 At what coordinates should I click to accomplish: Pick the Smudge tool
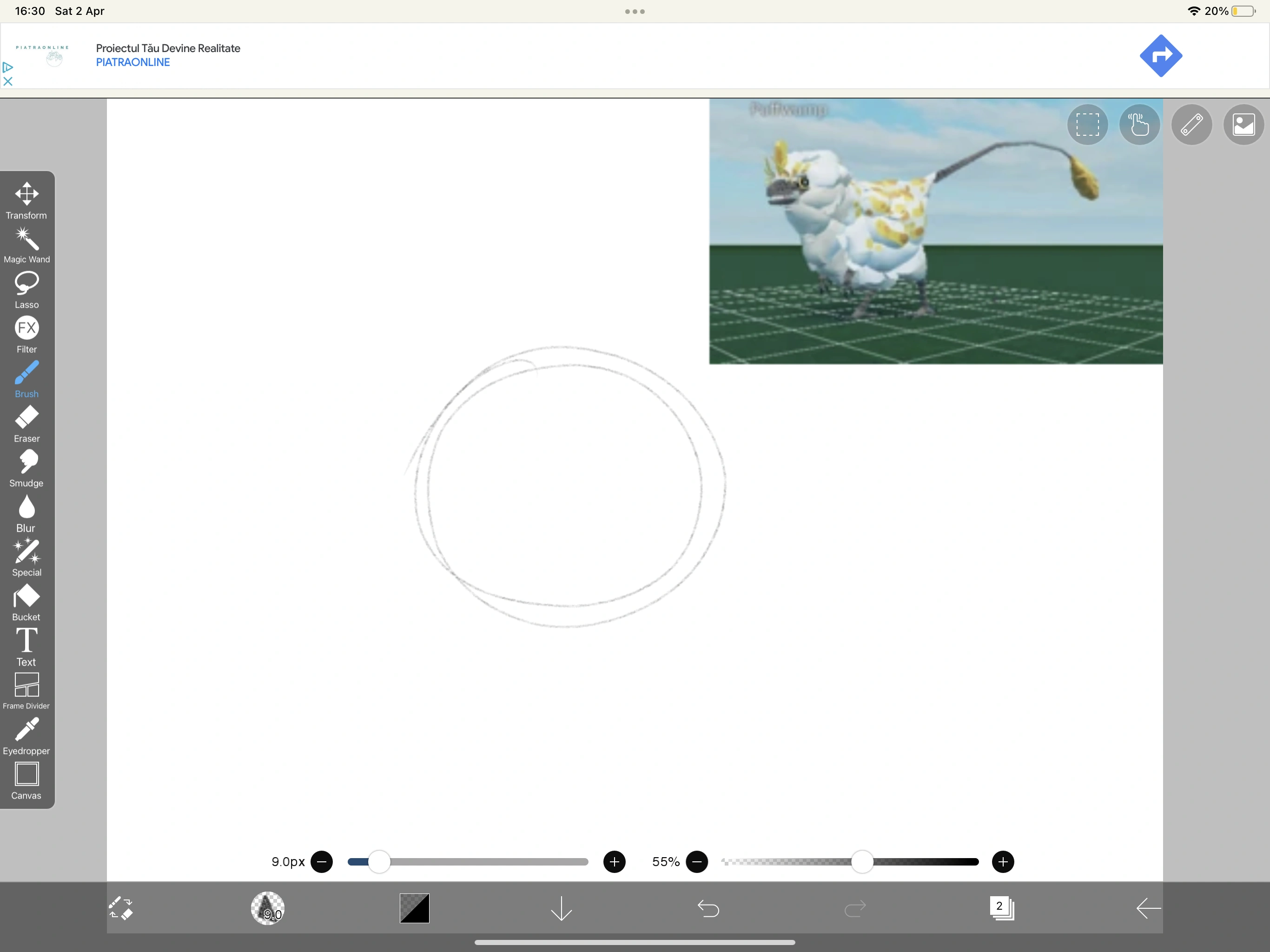point(26,468)
